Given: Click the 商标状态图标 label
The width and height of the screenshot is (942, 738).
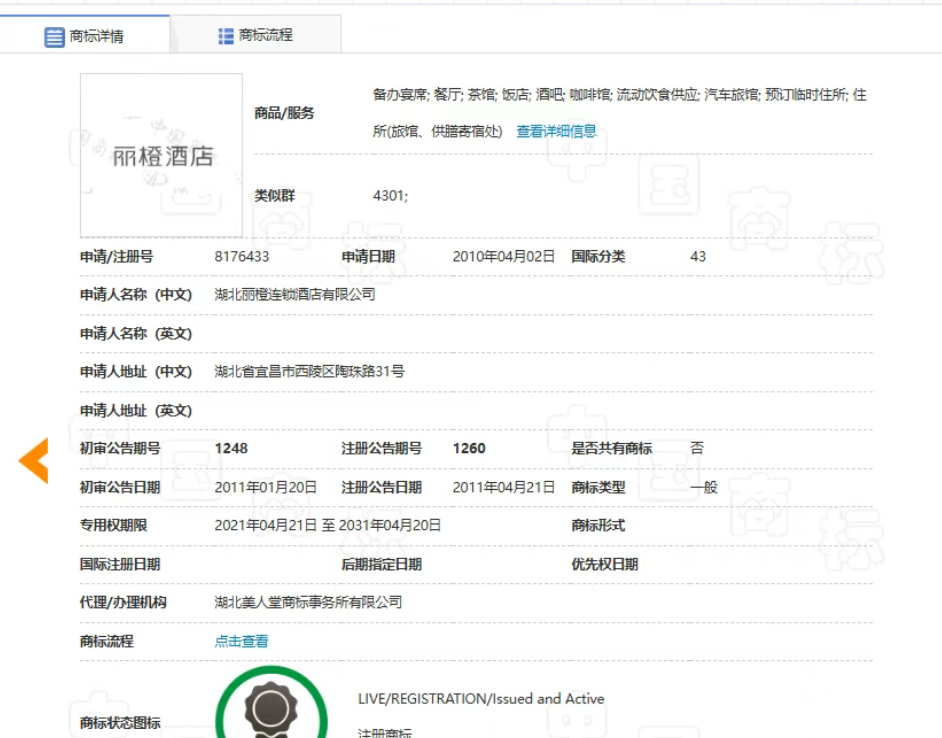Looking at the screenshot, I should (x=120, y=722).
